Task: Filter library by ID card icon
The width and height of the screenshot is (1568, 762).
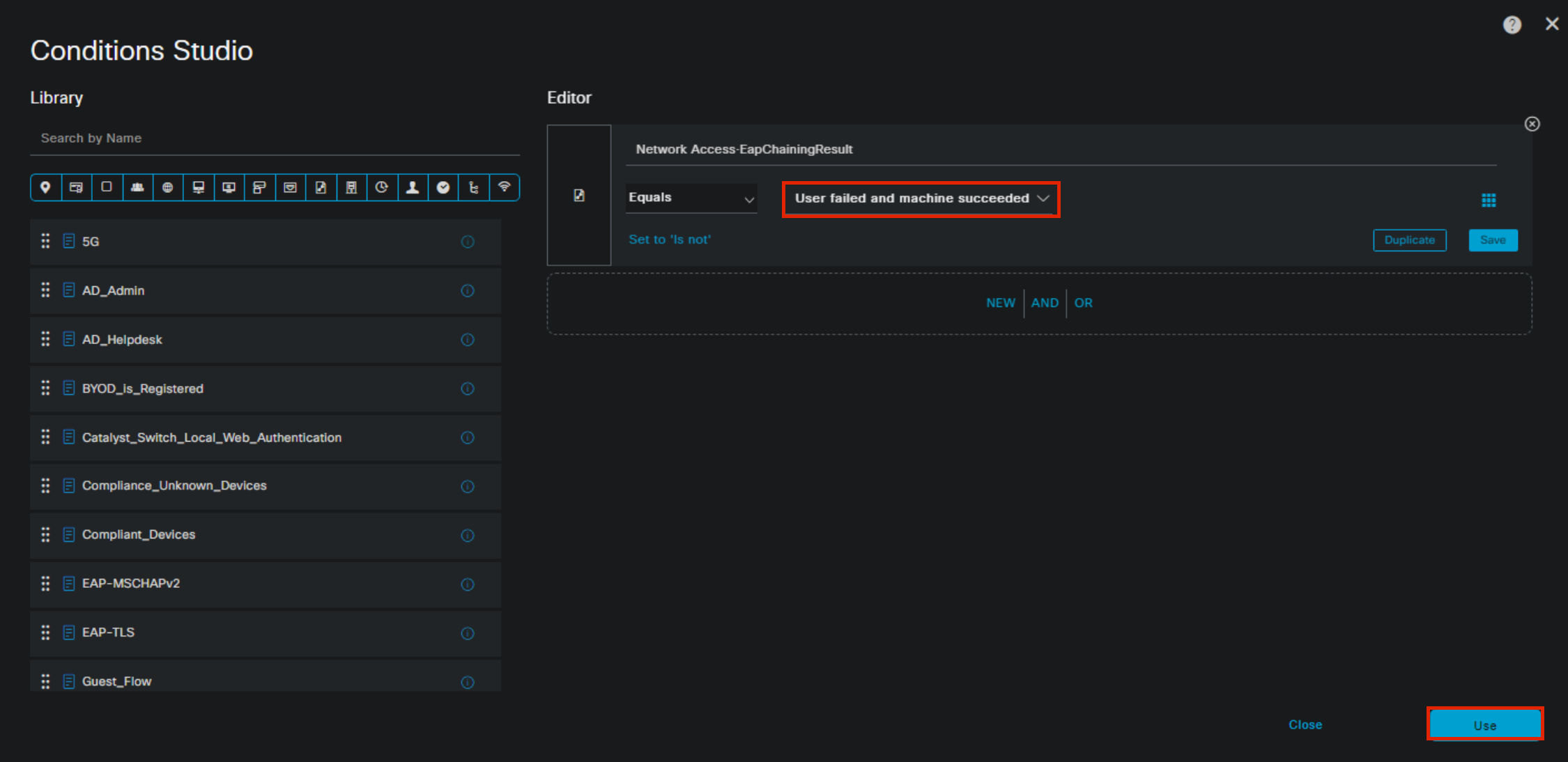Action: tap(76, 187)
